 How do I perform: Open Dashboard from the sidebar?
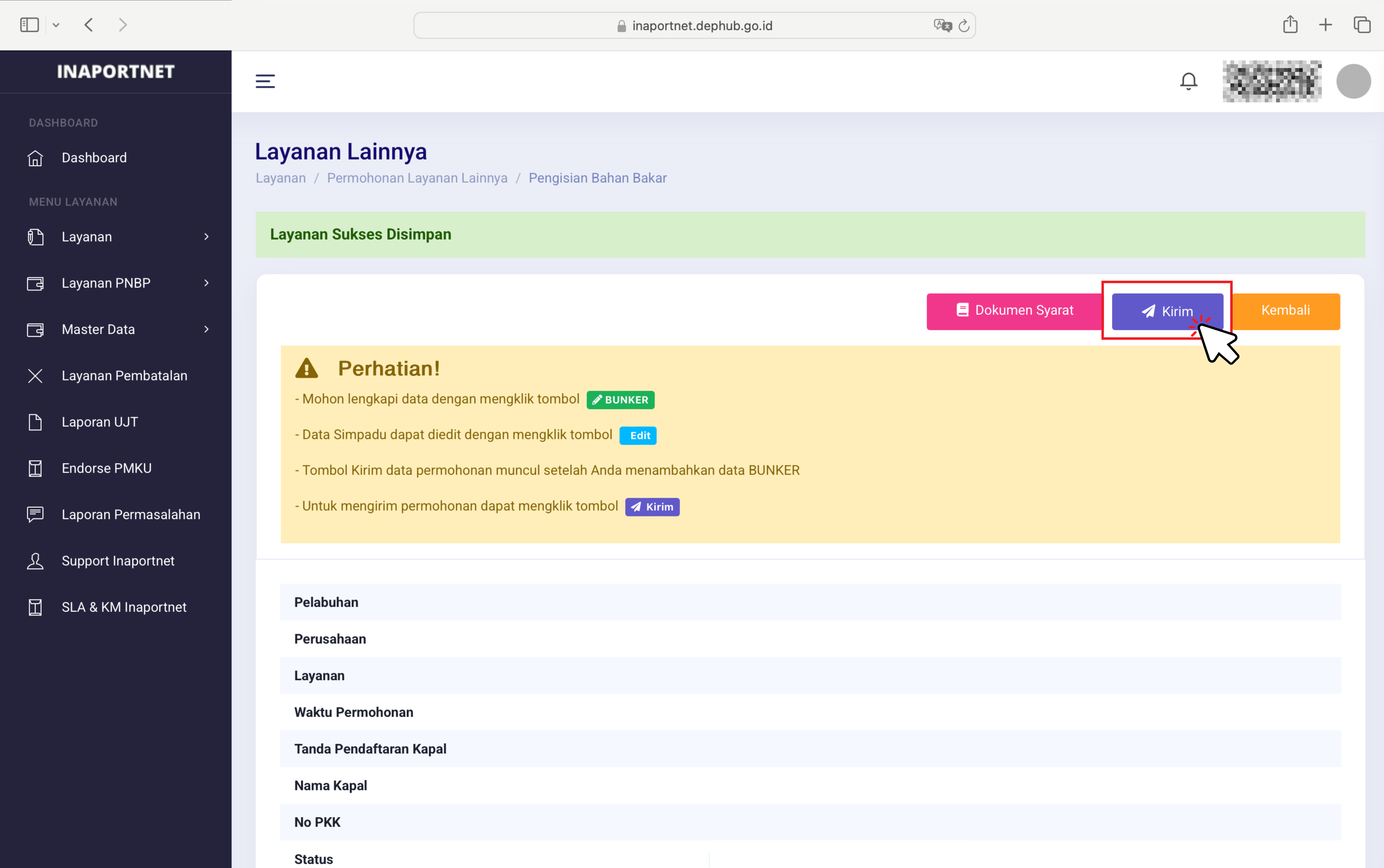point(94,158)
